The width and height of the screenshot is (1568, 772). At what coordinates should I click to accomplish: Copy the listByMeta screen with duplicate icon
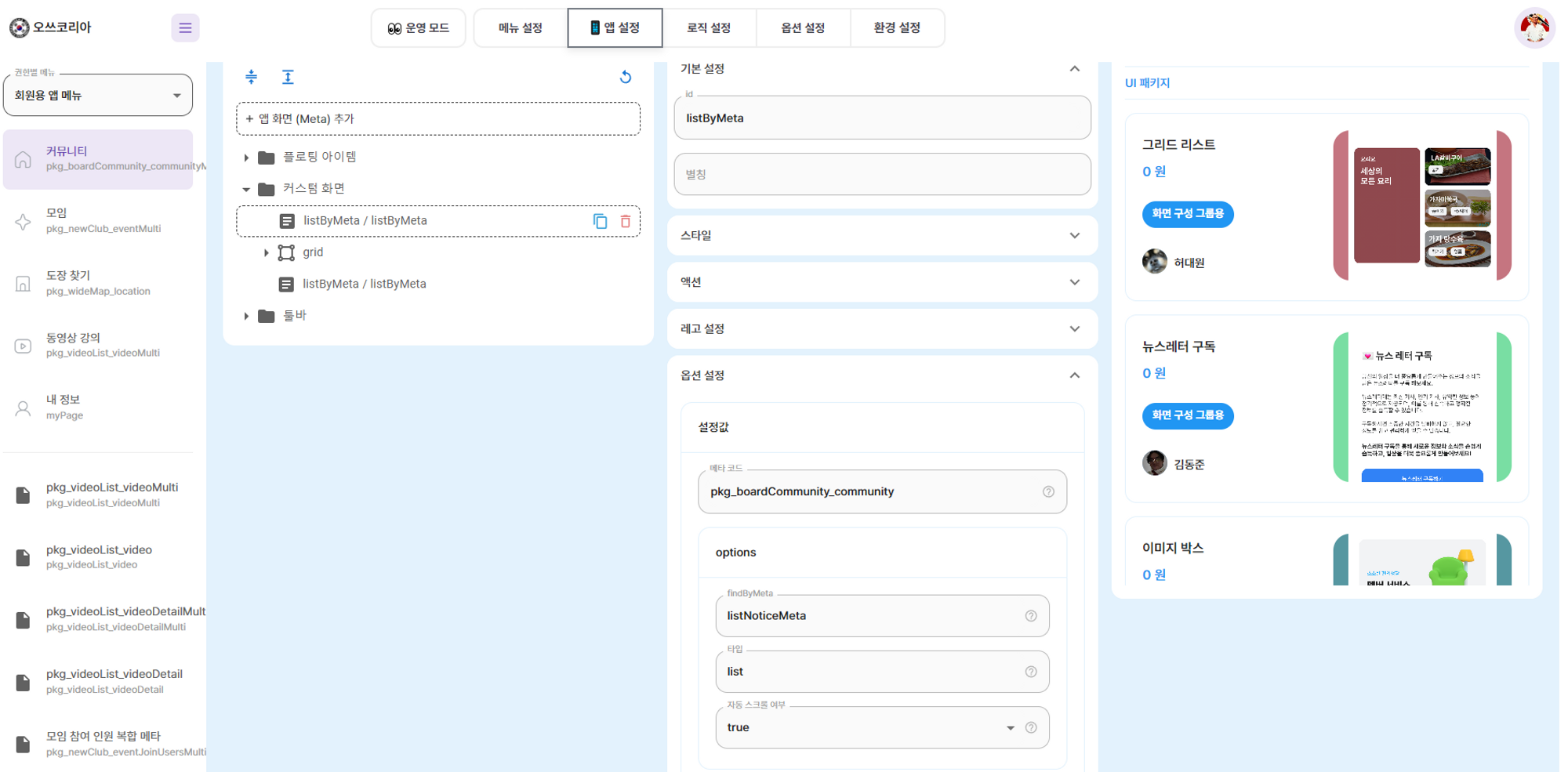tap(600, 221)
